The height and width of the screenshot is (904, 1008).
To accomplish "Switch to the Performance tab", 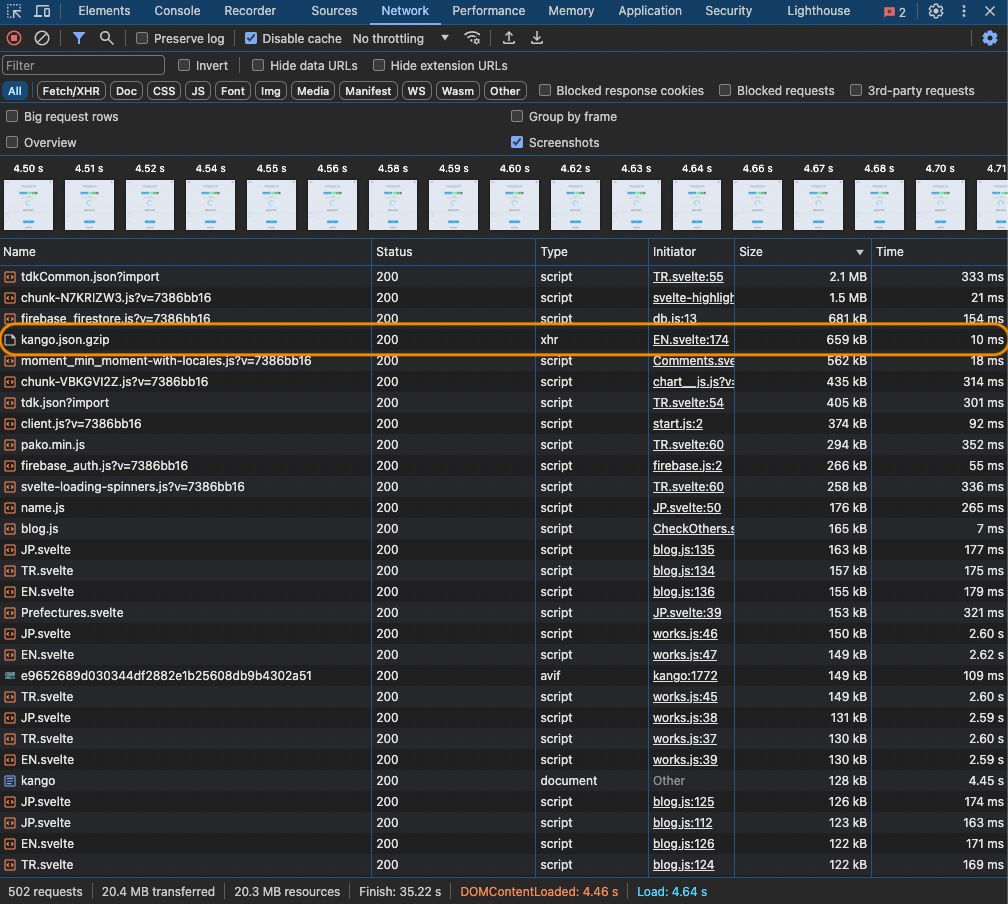I will click(489, 11).
